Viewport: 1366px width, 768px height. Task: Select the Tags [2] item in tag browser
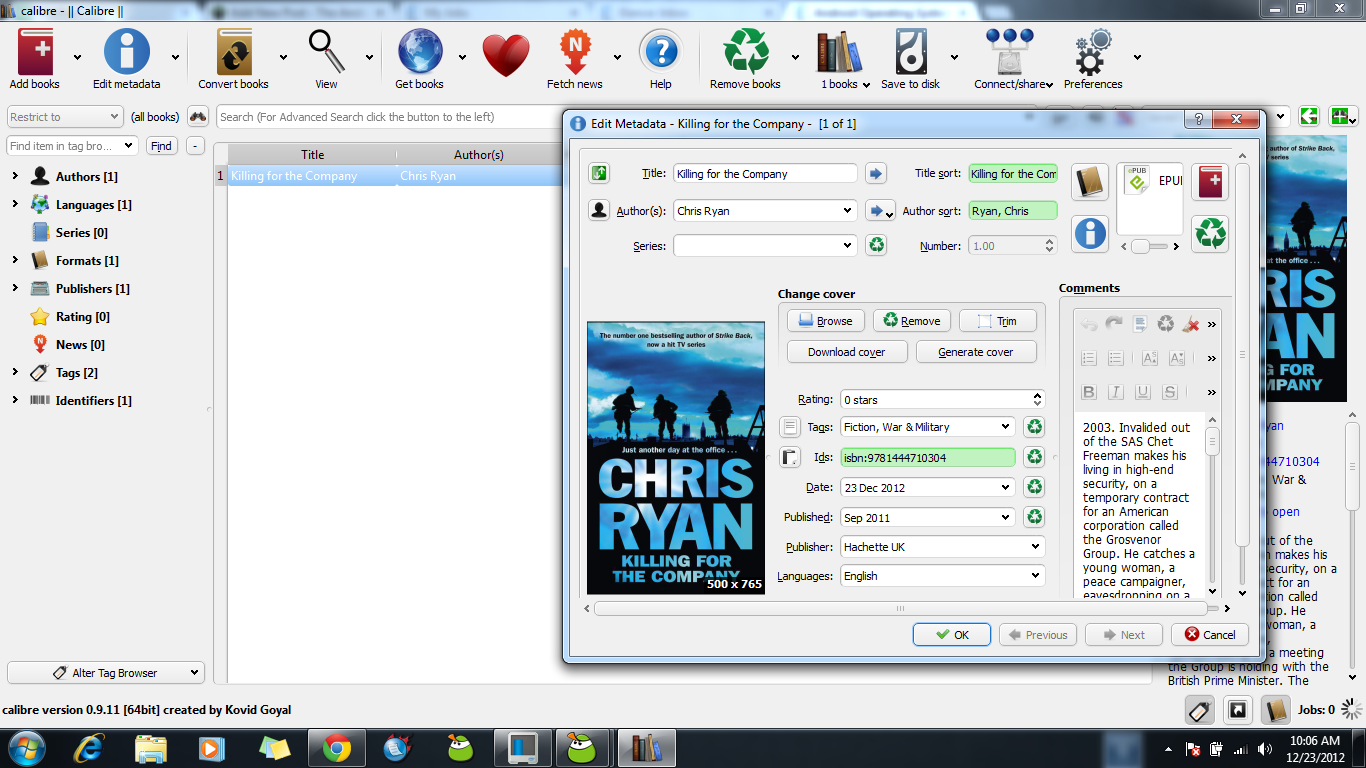point(76,373)
